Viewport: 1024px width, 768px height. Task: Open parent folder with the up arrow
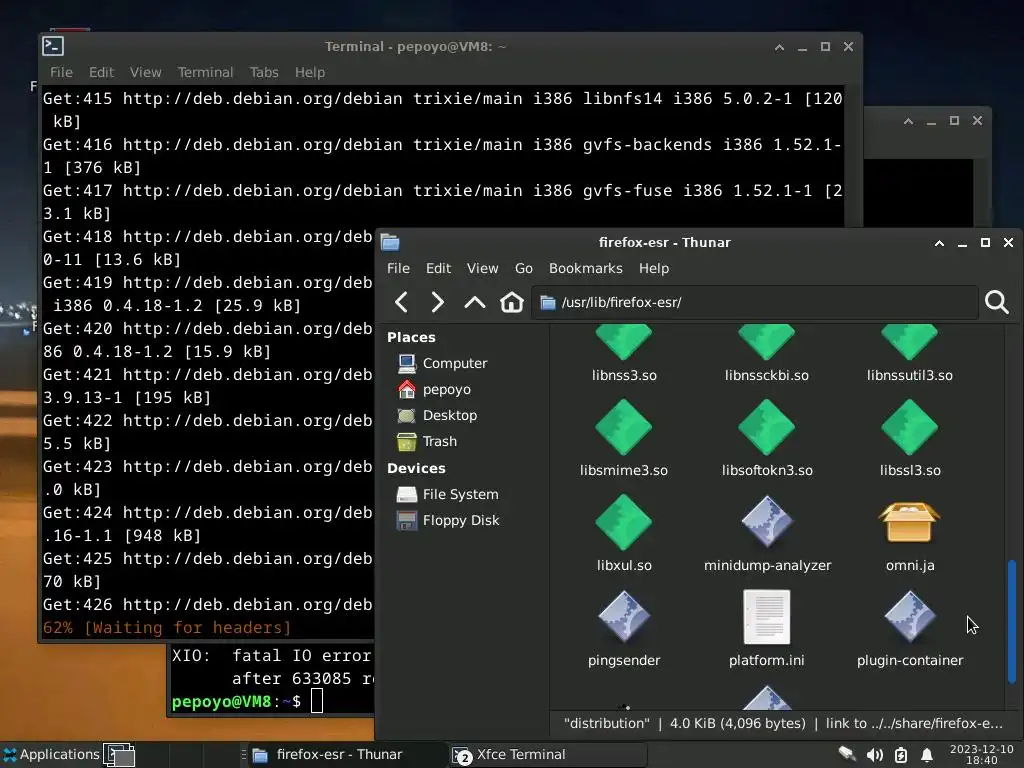pyautogui.click(x=475, y=302)
